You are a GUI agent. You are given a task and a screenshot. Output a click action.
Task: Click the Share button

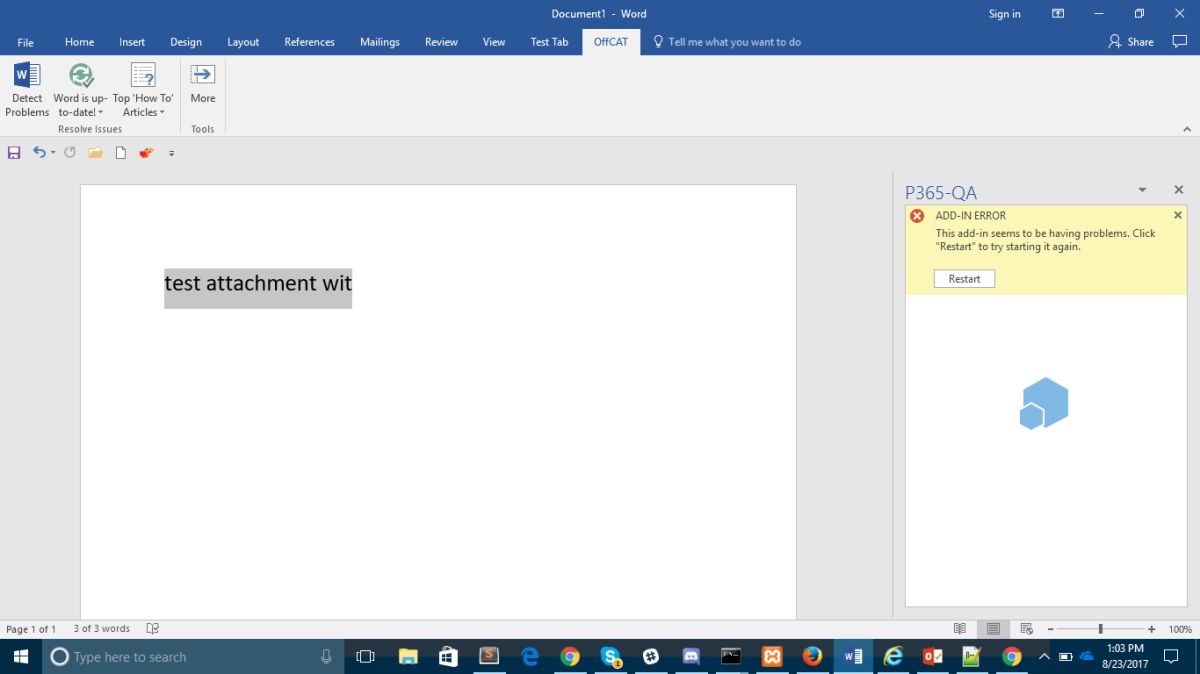[1131, 42]
